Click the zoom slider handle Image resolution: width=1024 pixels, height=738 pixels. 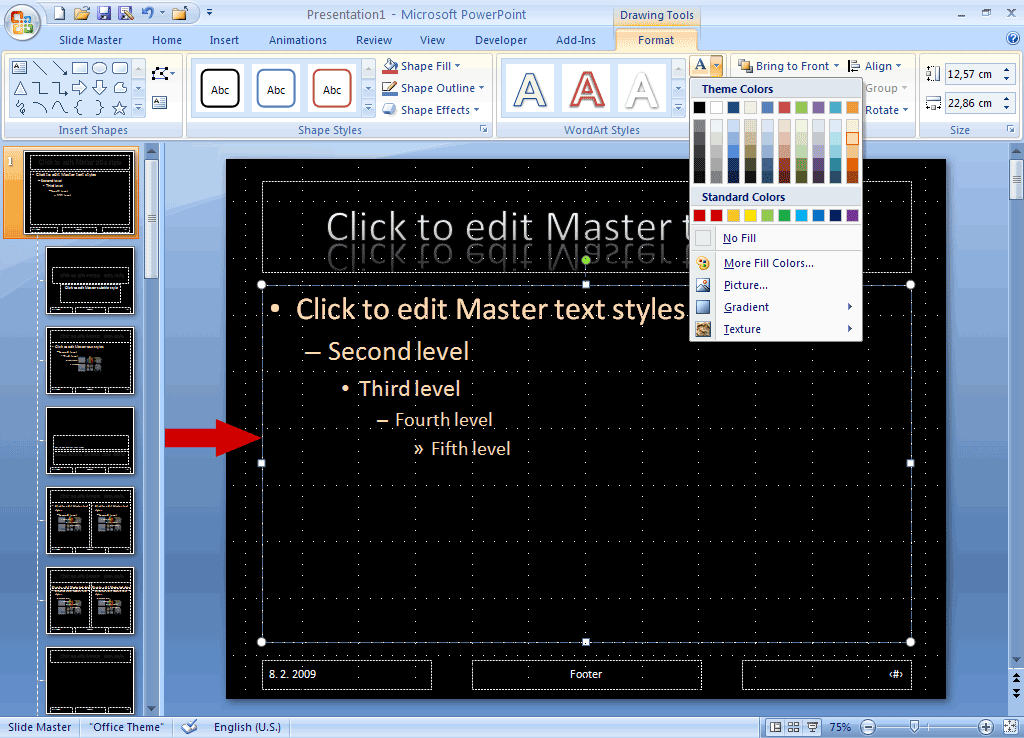(x=914, y=727)
